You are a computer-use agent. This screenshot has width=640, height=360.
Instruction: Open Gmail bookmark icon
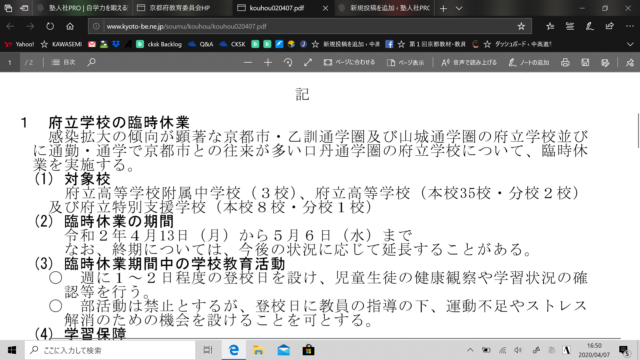(x=92, y=44)
